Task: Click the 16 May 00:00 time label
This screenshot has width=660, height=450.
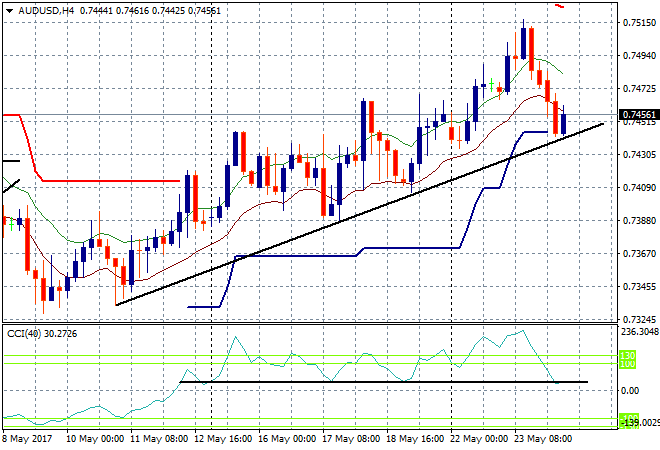Action: click(x=287, y=439)
